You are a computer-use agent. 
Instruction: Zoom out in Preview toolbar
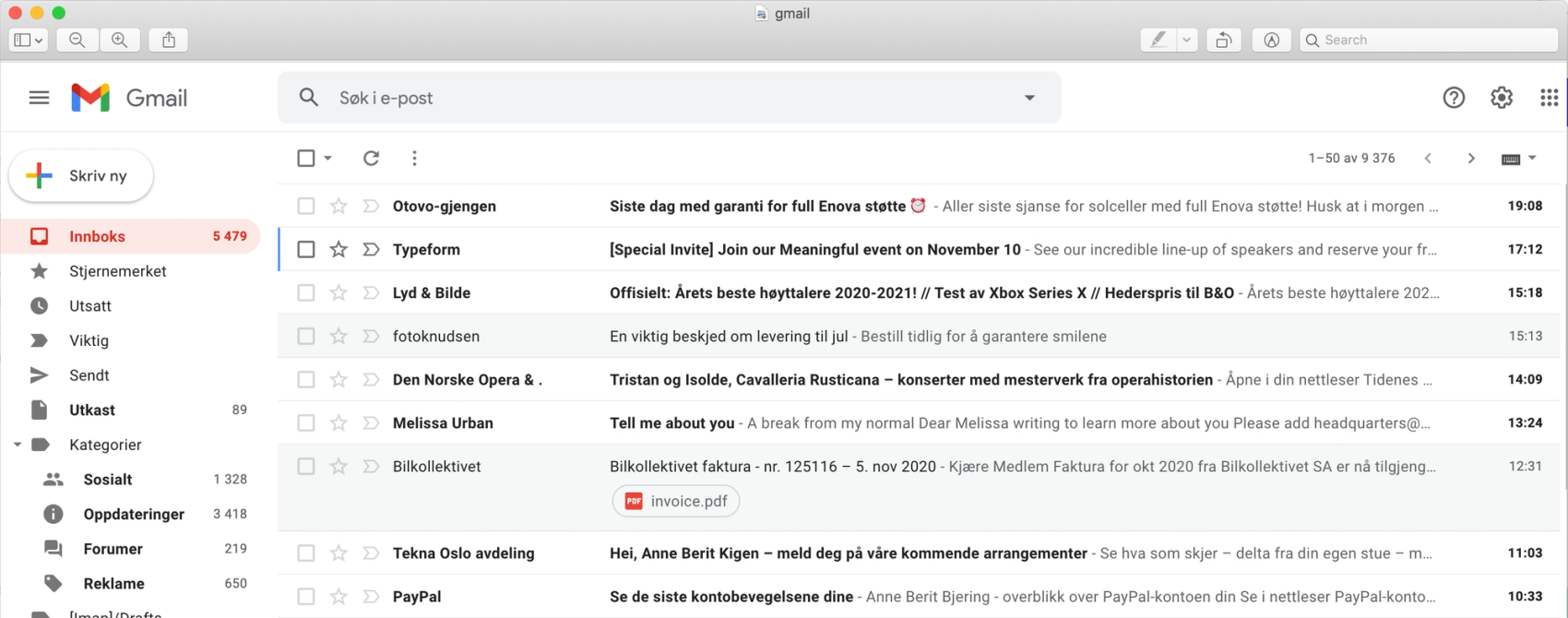77,40
